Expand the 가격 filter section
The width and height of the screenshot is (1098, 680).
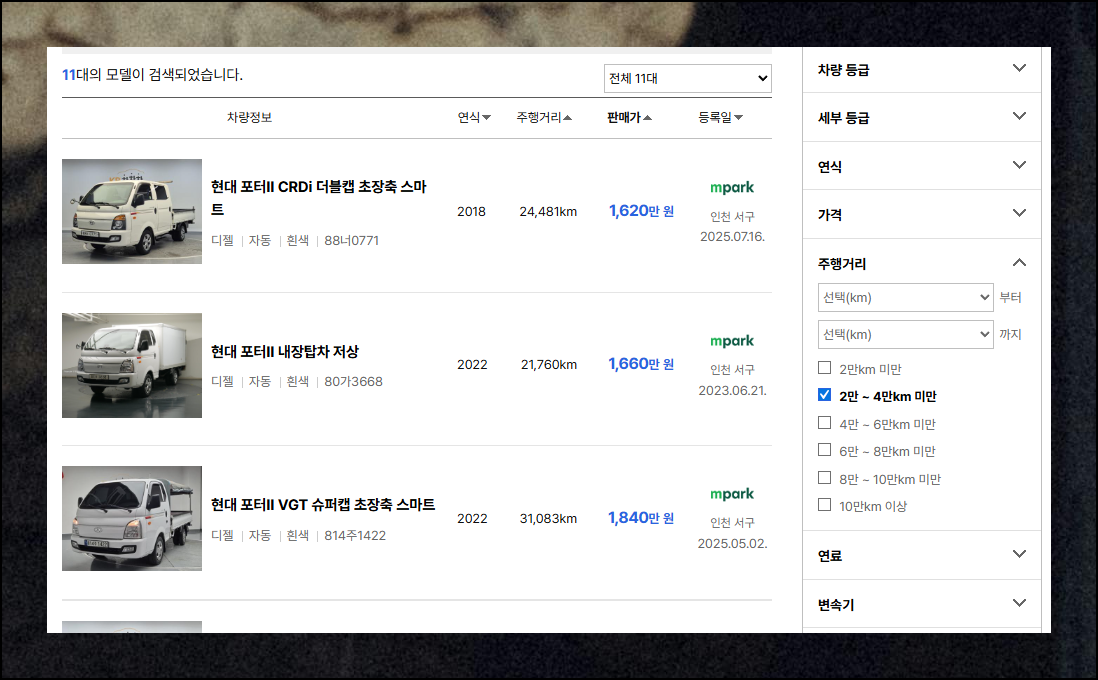(x=922, y=214)
